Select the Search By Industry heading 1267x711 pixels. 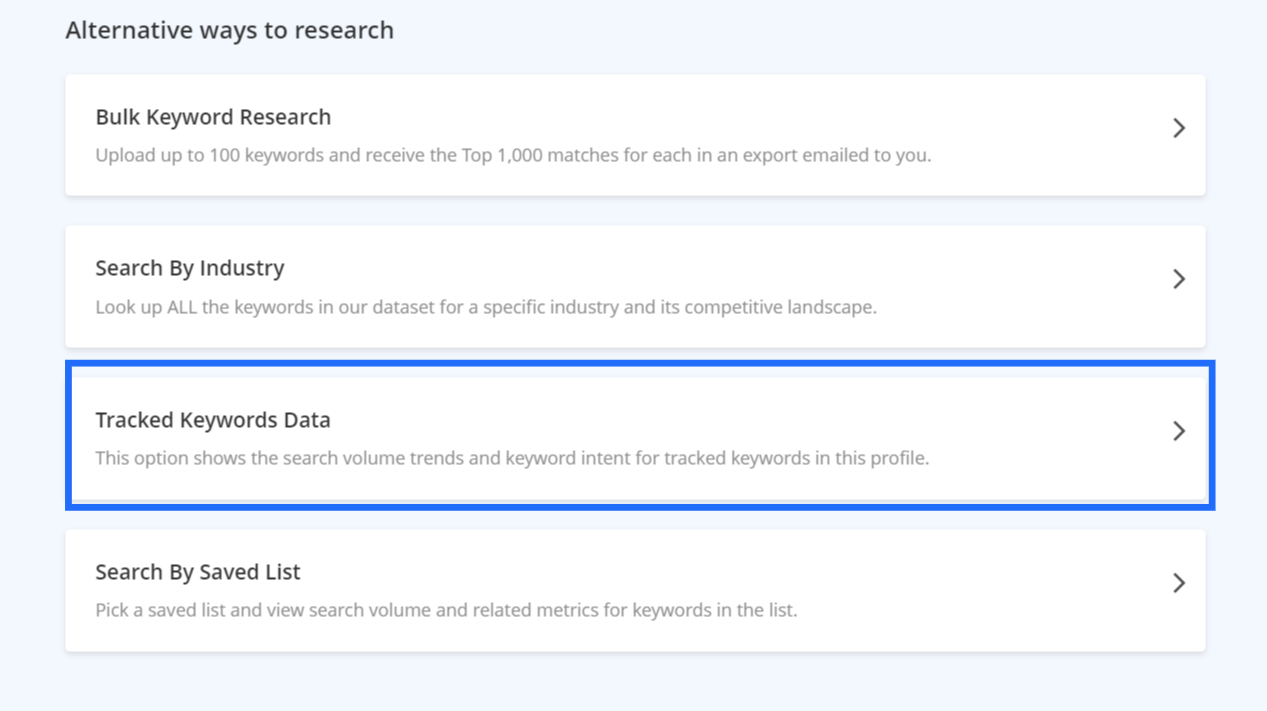[x=190, y=268]
